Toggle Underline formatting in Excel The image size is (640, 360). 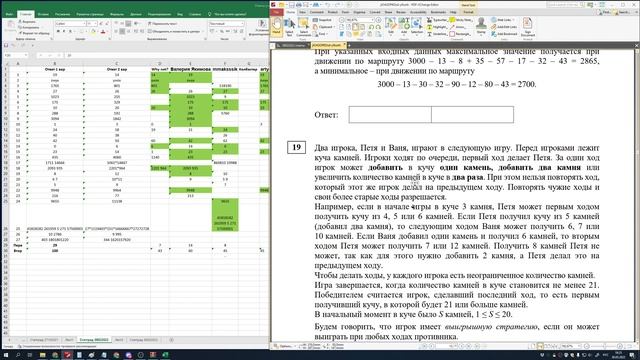pyautogui.click(x=70, y=31)
